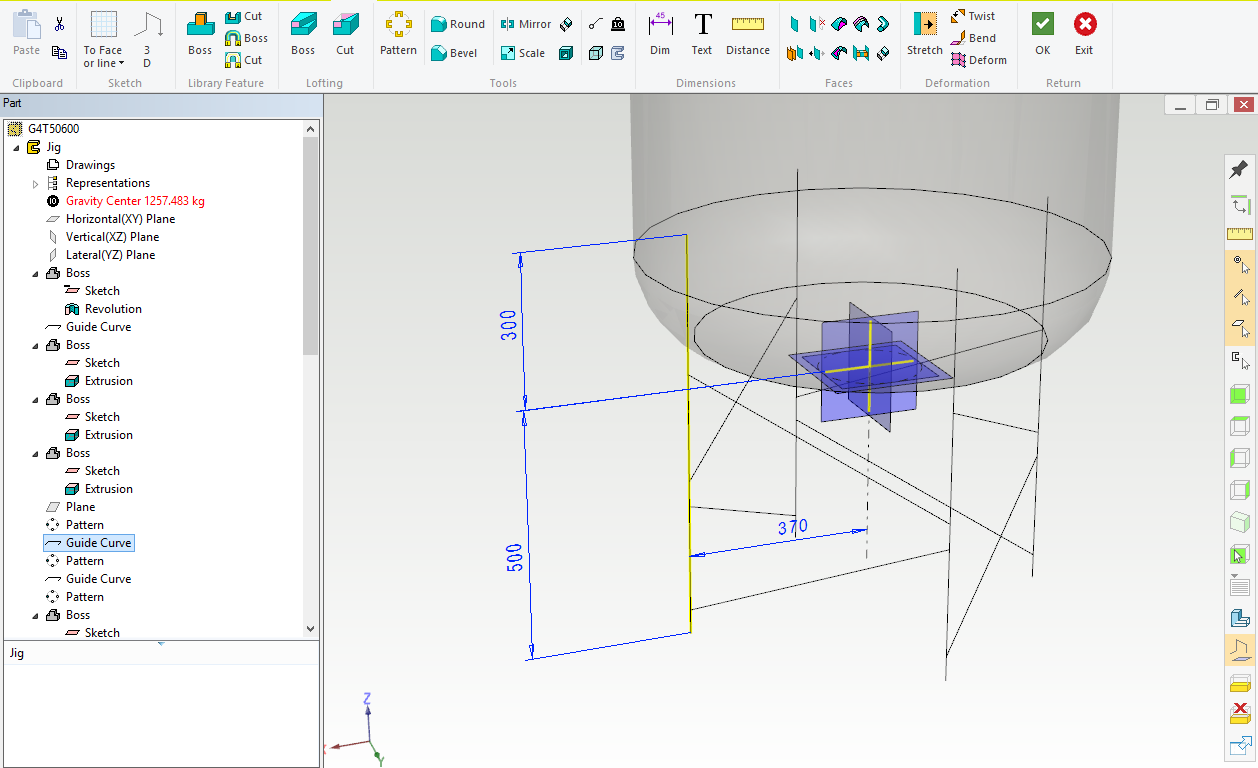Click the Exit button
Viewport: 1258px width, 768px height.
[x=1084, y=34]
